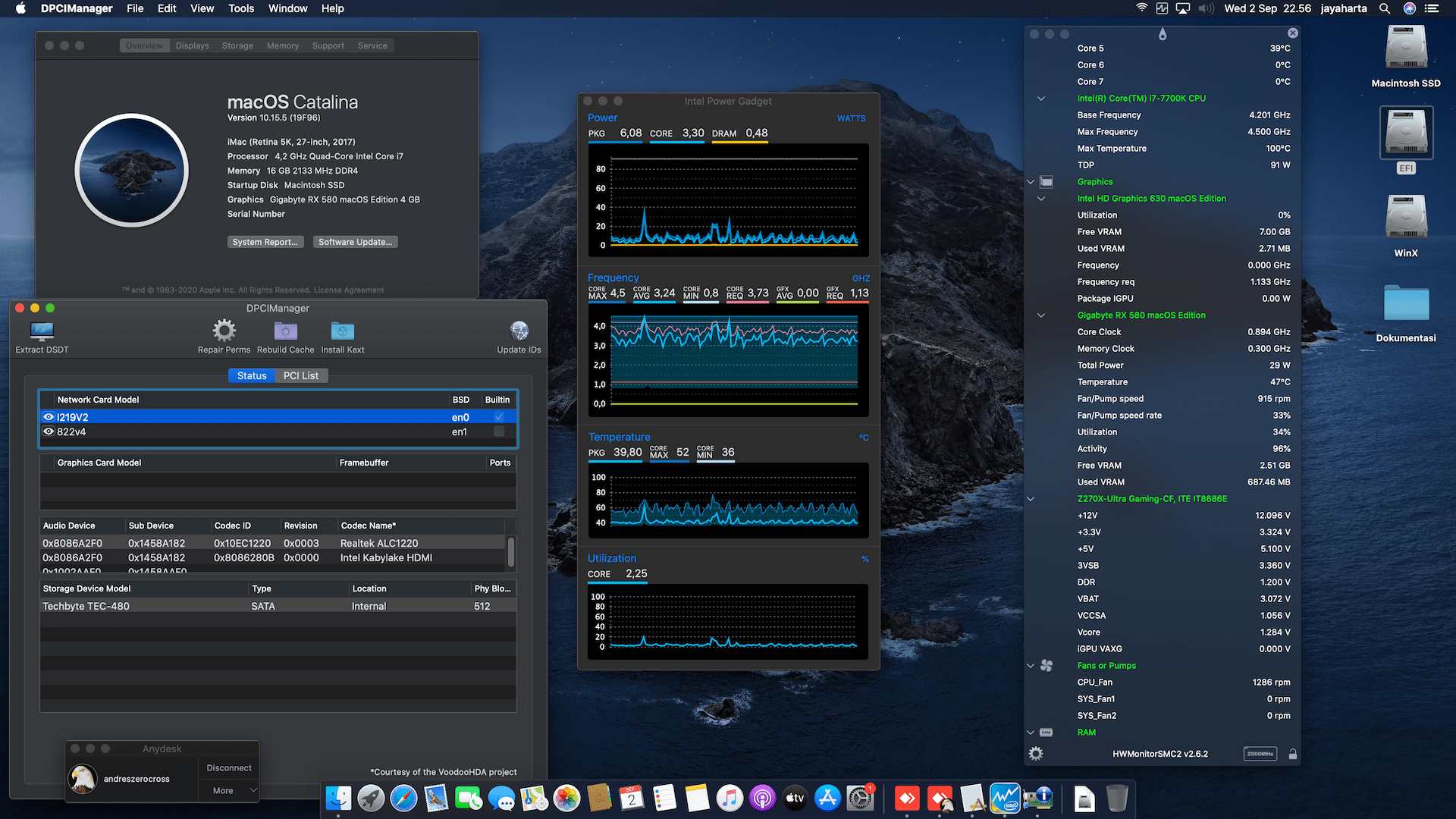Toggle the eye icon next to I219V2
The height and width of the screenshot is (819, 1456).
[x=48, y=417]
